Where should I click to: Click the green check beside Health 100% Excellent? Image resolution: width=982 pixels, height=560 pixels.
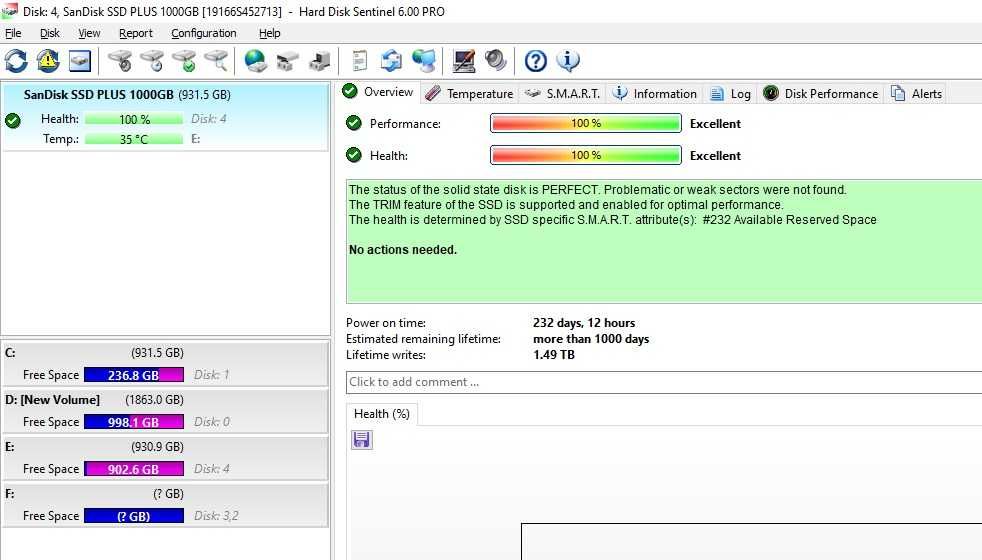coord(354,155)
